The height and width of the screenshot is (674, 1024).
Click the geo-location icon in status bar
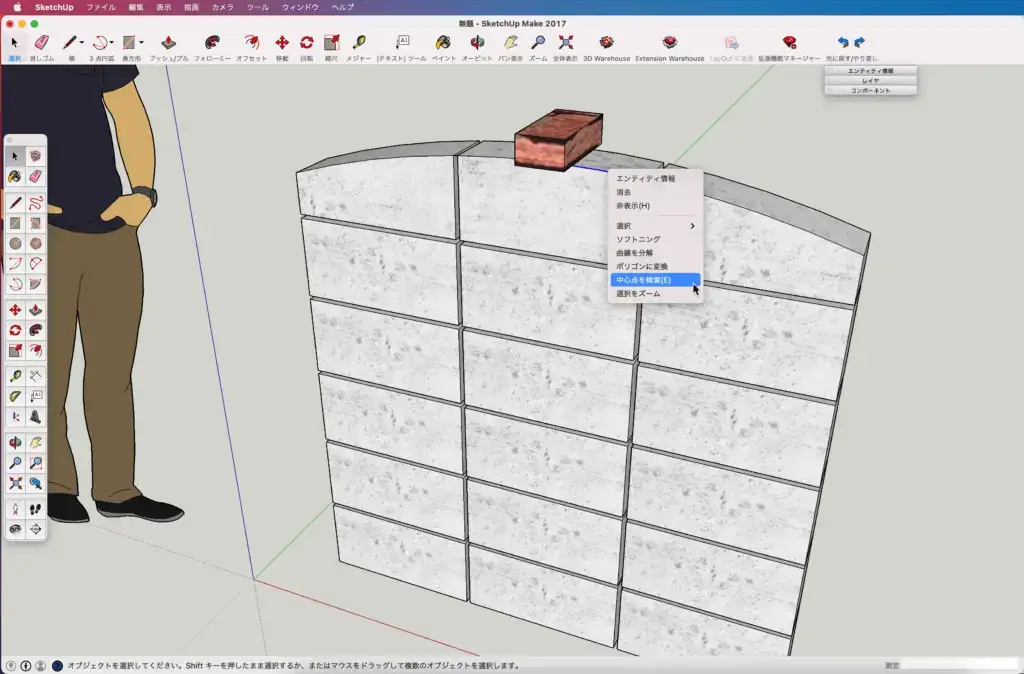pos(11,666)
